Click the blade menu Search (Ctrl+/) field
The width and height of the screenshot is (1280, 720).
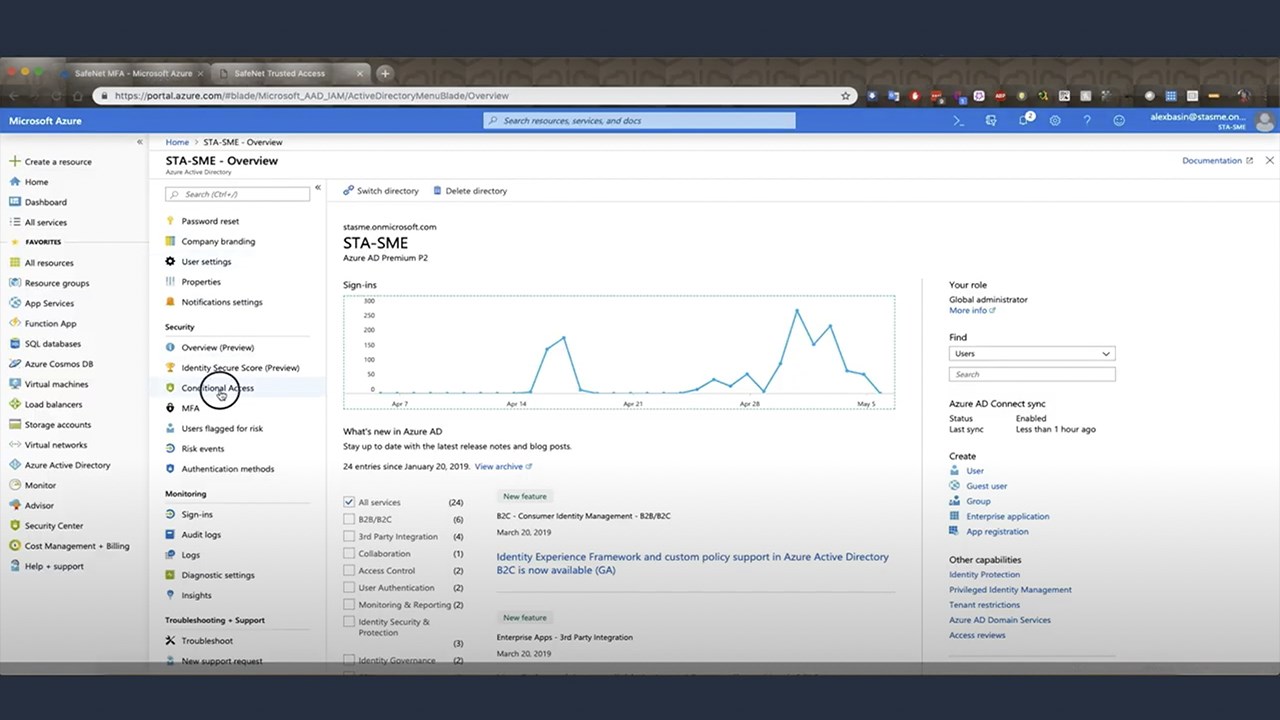237,194
